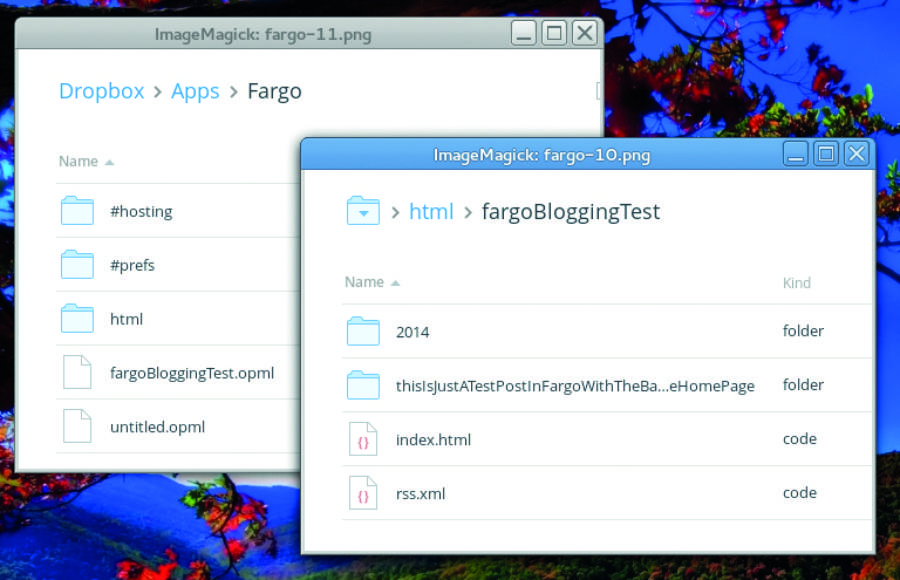The height and width of the screenshot is (580, 900).
Task: Click the index.html code file icon
Action: [x=363, y=439]
